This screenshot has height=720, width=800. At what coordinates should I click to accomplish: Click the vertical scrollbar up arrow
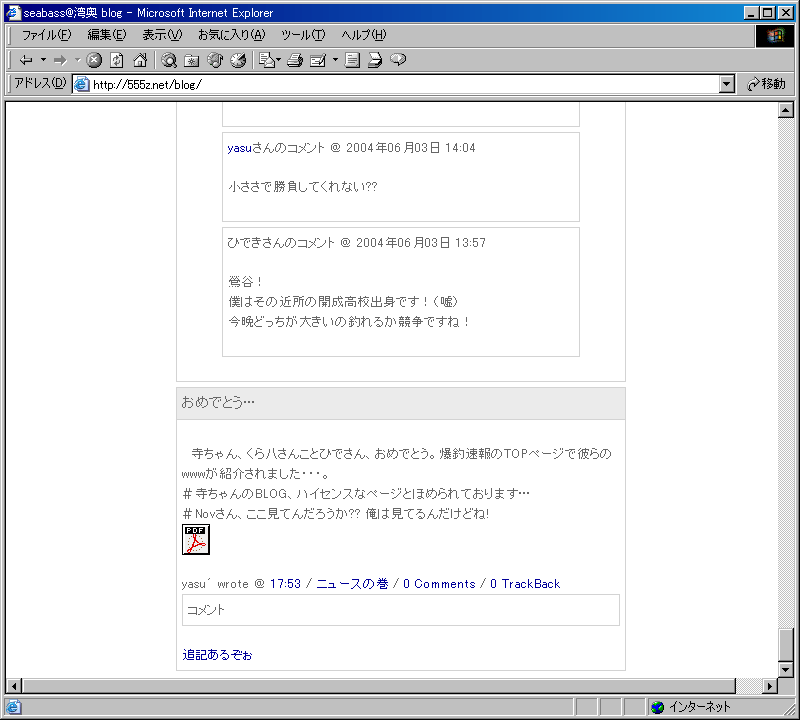click(786, 110)
